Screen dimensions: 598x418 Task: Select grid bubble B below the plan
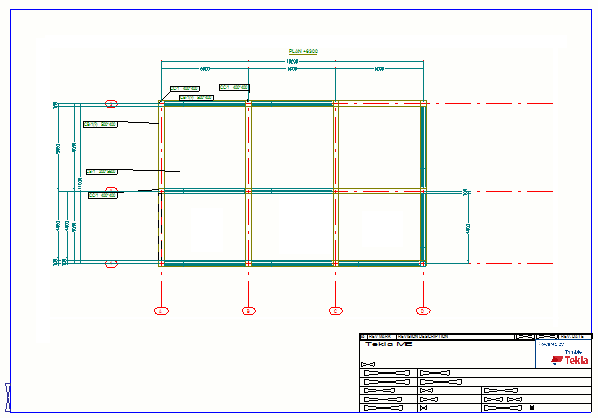[x=249, y=311]
